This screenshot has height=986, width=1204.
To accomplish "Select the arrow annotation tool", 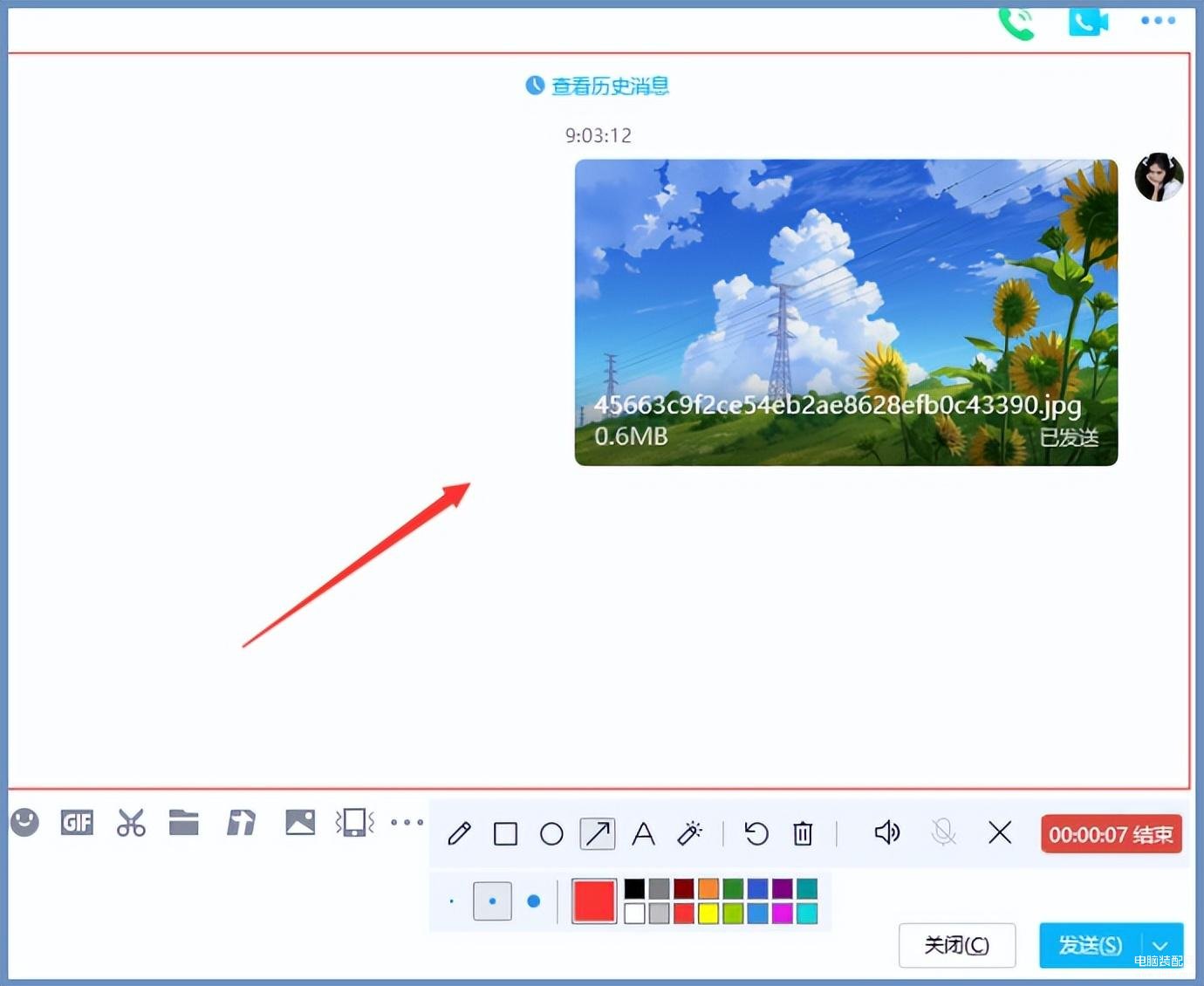I will tap(598, 834).
